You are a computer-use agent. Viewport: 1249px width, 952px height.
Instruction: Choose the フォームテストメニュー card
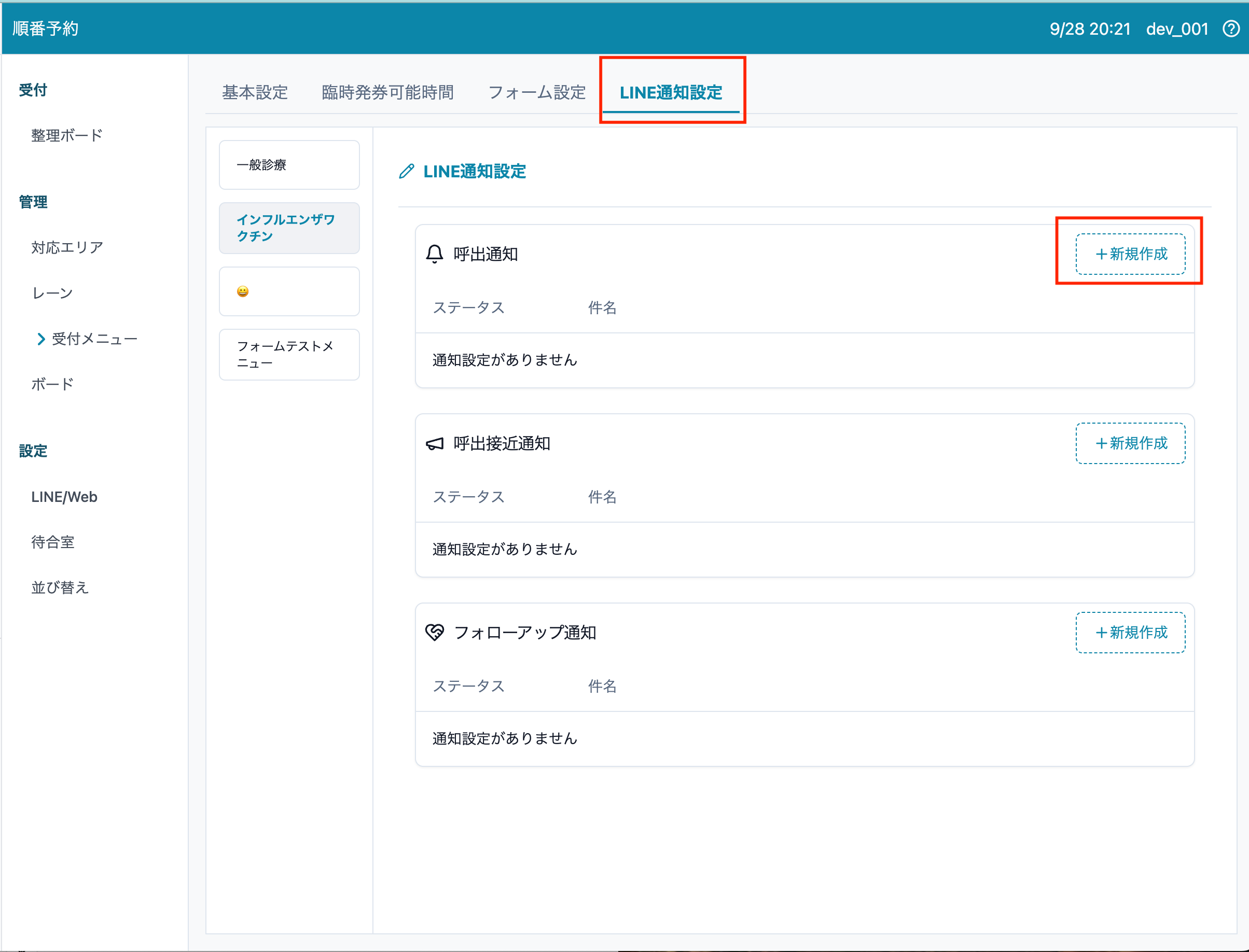[289, 355]
